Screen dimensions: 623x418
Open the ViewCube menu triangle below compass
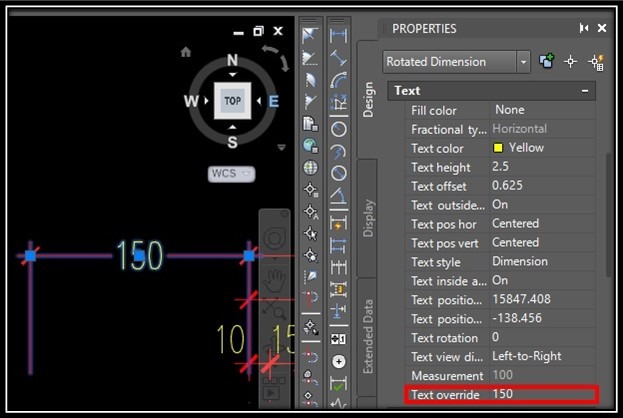281,147
